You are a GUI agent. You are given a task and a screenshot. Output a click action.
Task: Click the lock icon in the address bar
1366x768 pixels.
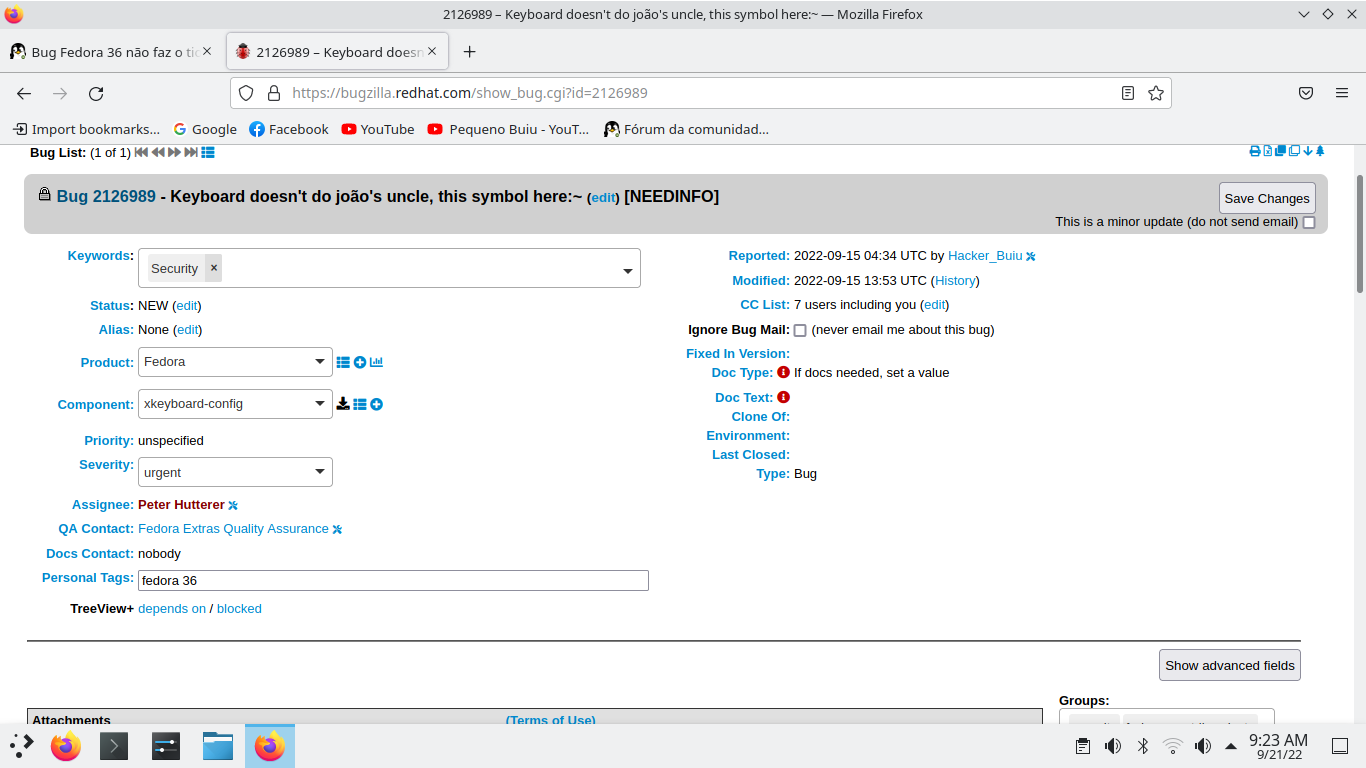tap(274, 93)
